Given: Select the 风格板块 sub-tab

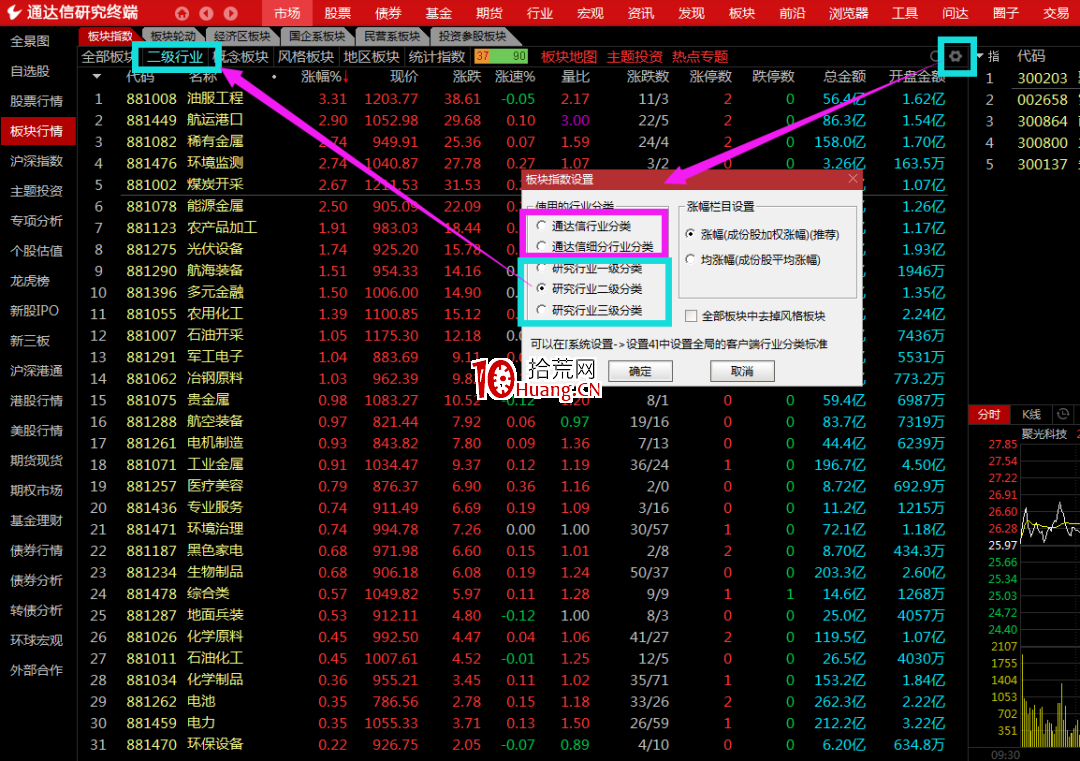Looking at the screenshot, I should pyautogui.click(x=306, y=56).
